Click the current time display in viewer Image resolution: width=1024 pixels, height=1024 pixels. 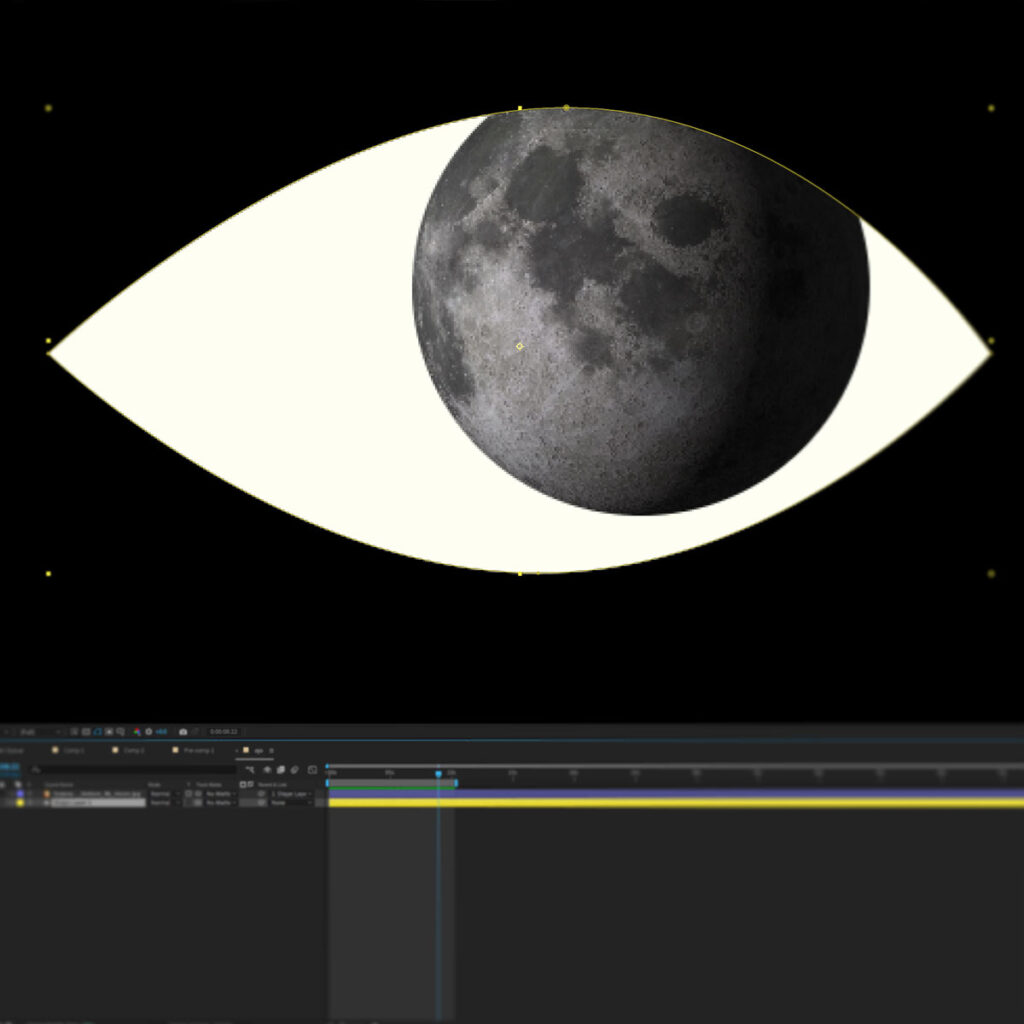224,732
